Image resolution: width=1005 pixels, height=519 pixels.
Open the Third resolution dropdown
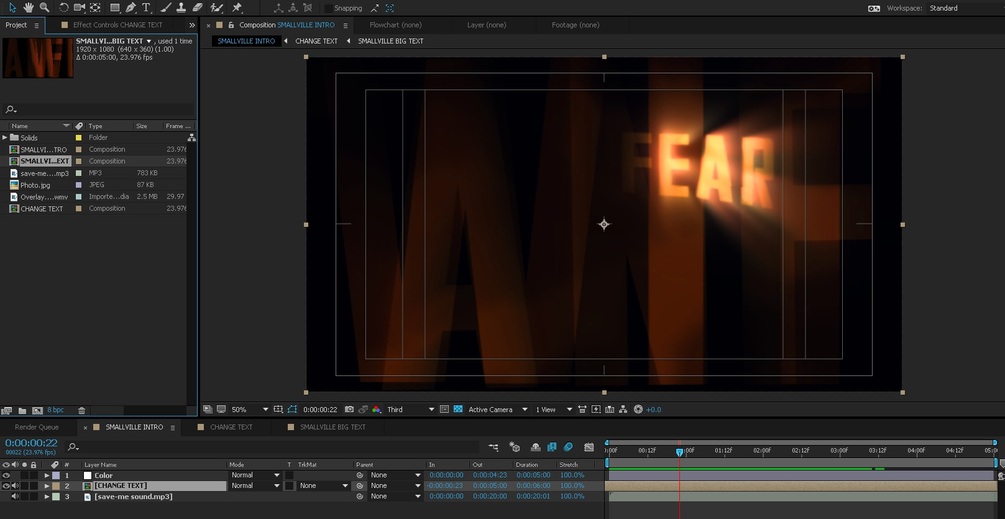click(x=411, y=409)
